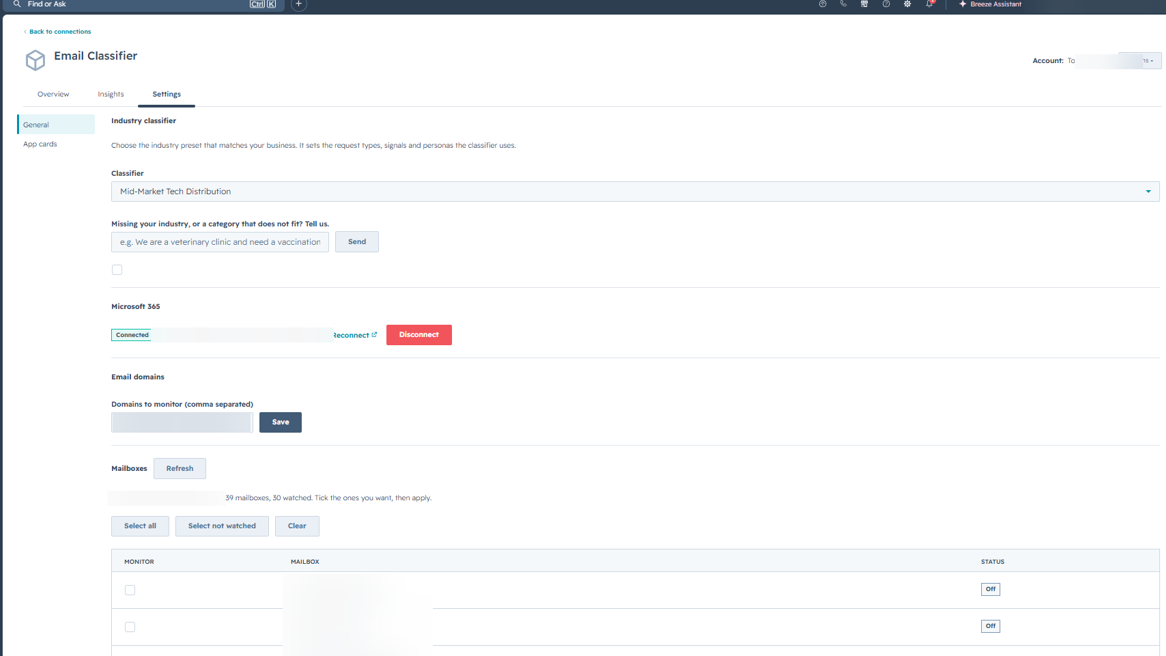Open the settings gear icon
Viewport: 1166px width, 656px height.
pos(907,4)
